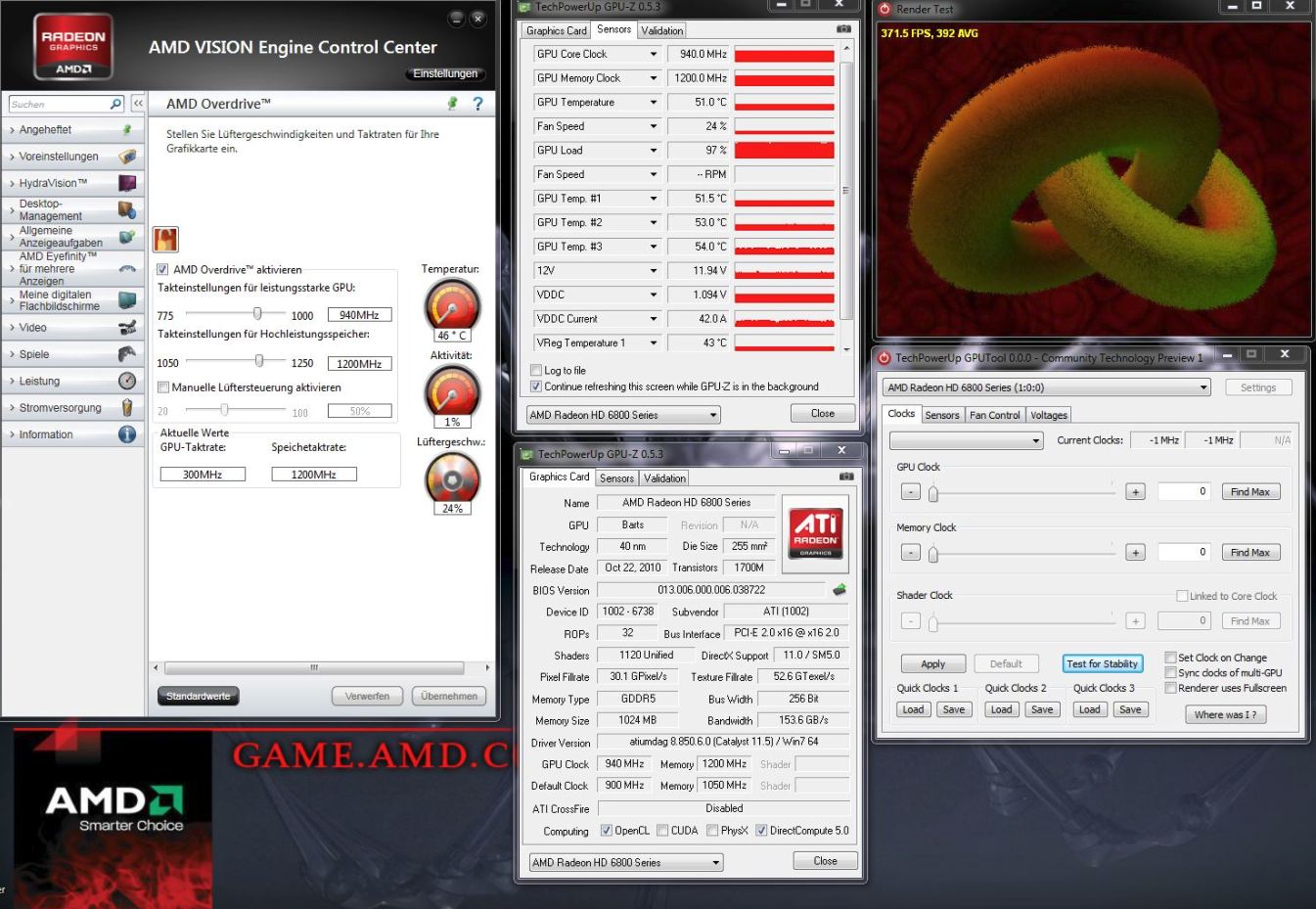Click the minus button for GPU Clock in GPUTool
This screenshot has width=1316, height=909.
[910, 491]
